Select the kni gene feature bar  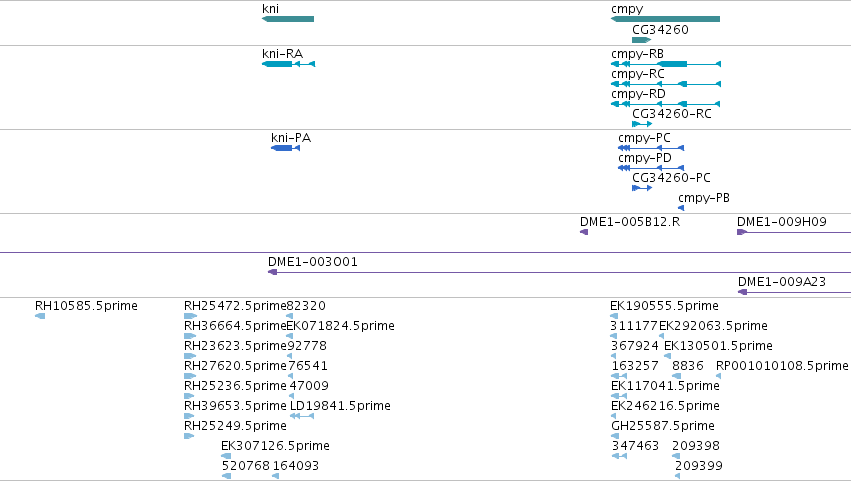click(x=288, y=19)
